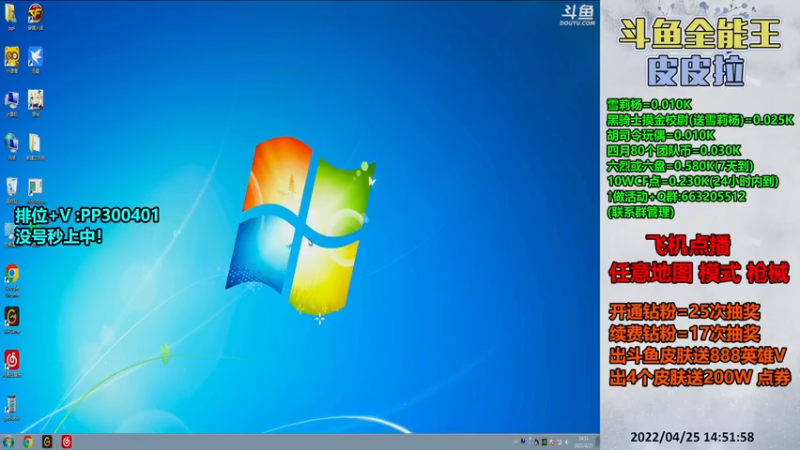Open the anime girl game shortcut

pos(35,104)
